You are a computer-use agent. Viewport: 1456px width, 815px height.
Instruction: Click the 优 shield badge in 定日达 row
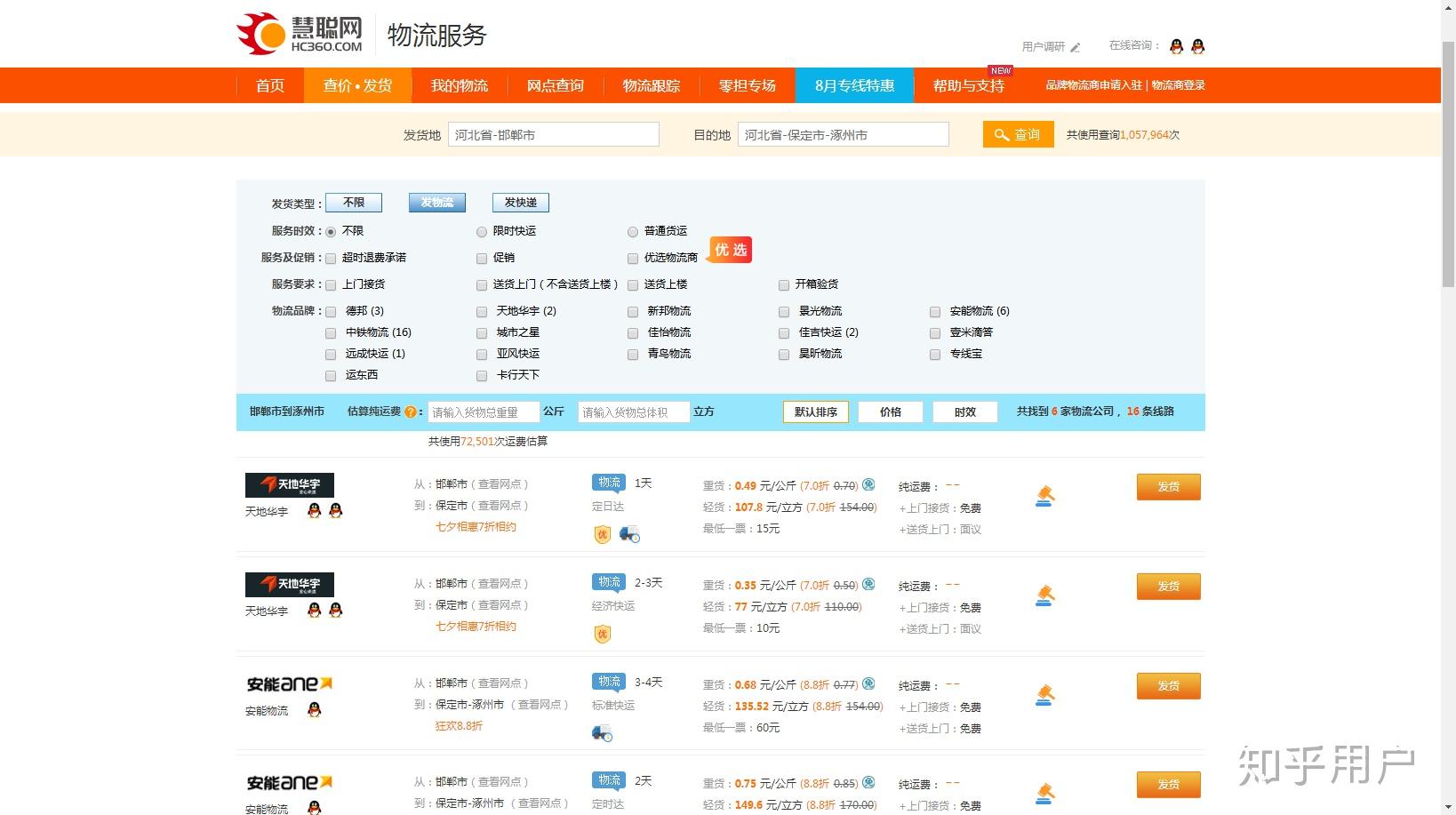pyautogui.click(x=602, y=534)
